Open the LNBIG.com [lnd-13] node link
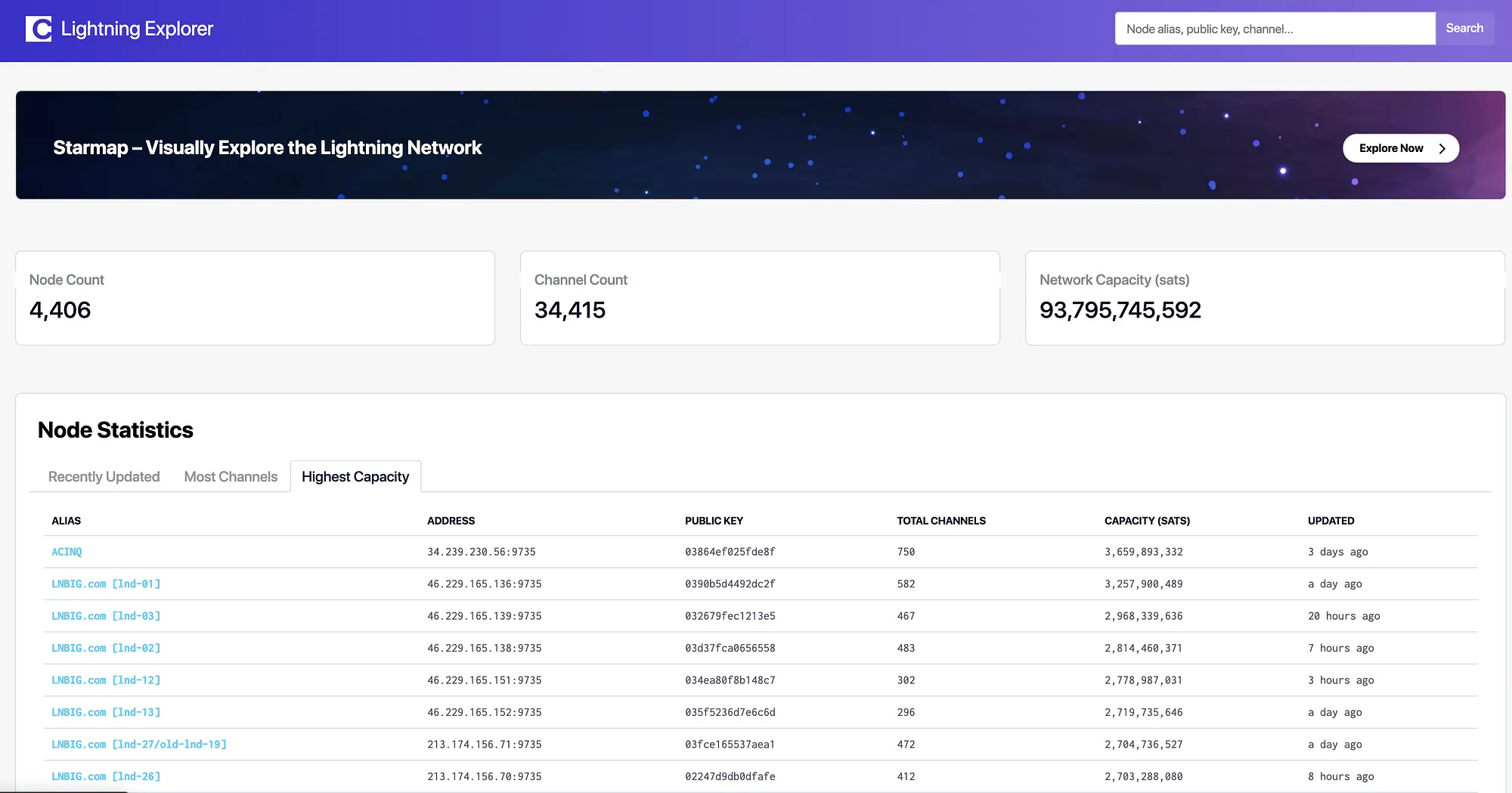This screenshot has height=793, width=1512. [x=106, y=713]
